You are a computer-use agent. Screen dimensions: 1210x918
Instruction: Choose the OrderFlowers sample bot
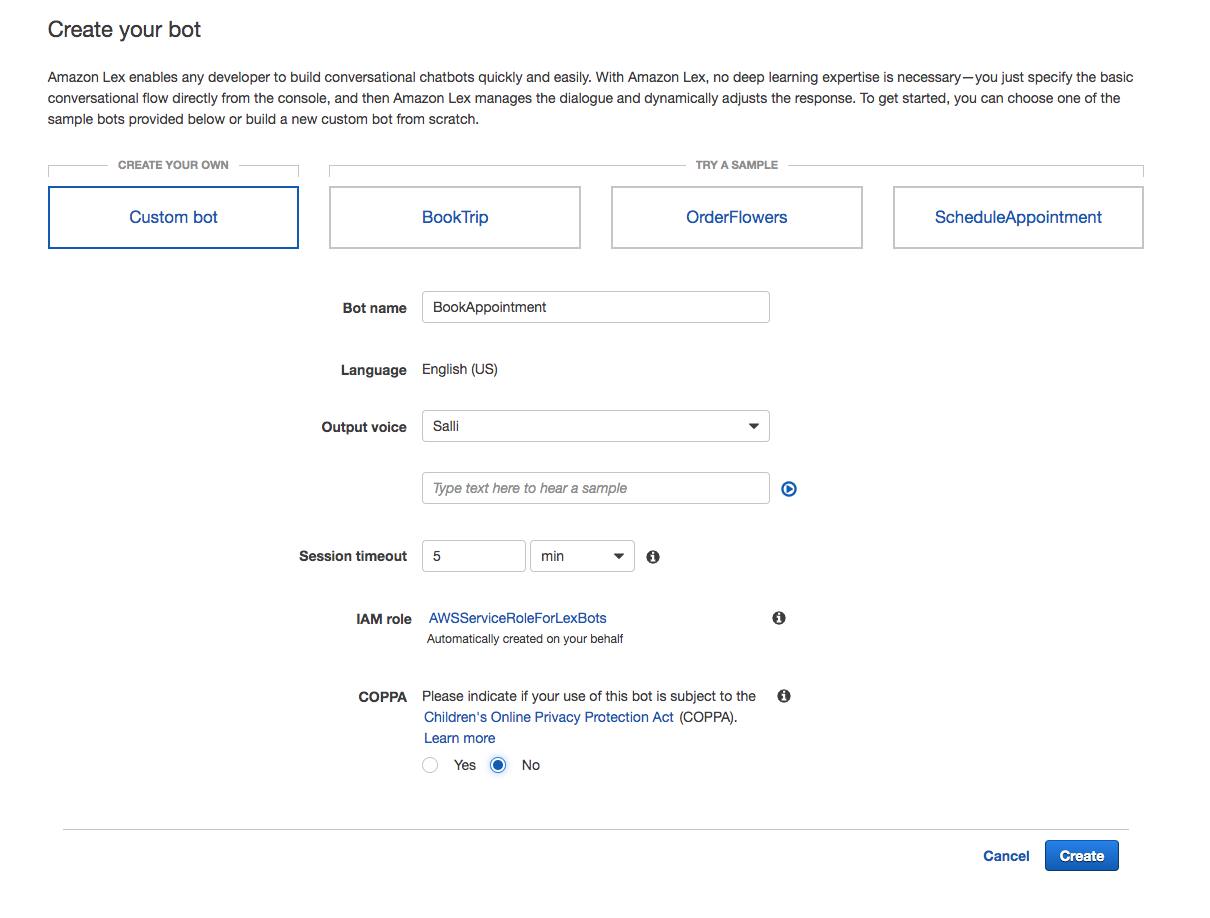point(737,217)
